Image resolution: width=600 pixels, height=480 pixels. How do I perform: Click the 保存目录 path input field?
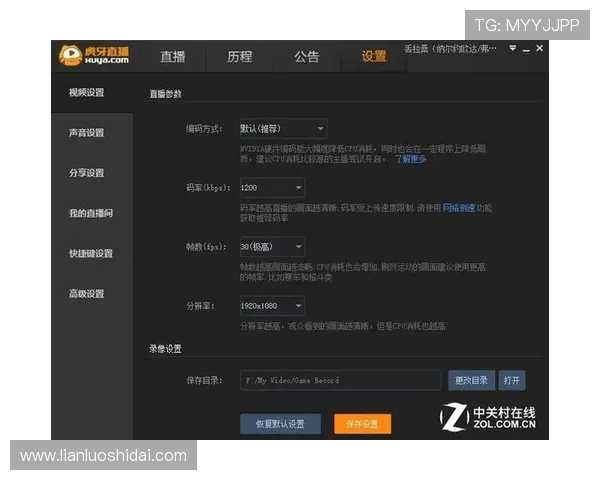(x=341, y=380)
